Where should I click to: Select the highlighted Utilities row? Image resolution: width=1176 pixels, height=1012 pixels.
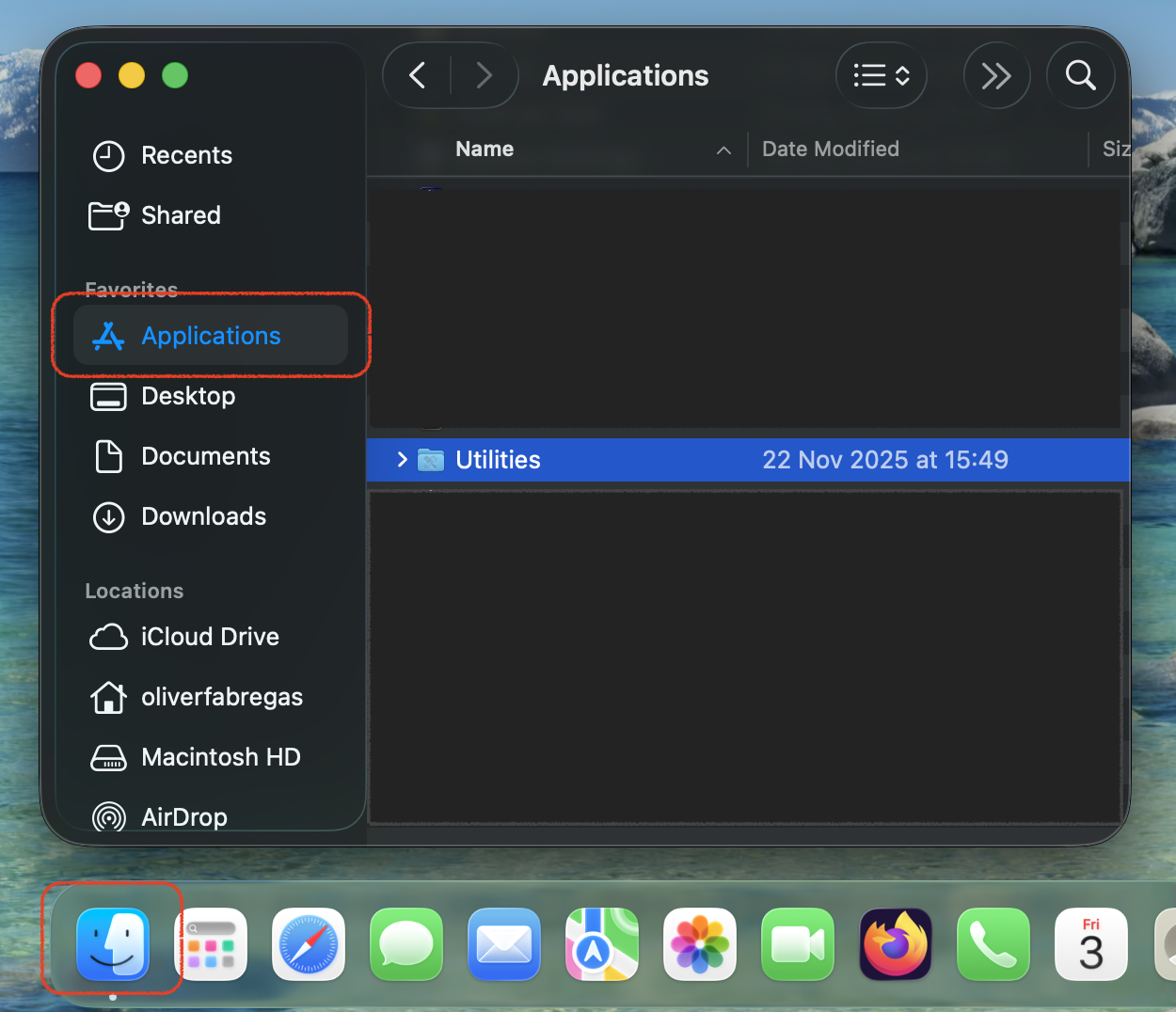tap(659, 460)
